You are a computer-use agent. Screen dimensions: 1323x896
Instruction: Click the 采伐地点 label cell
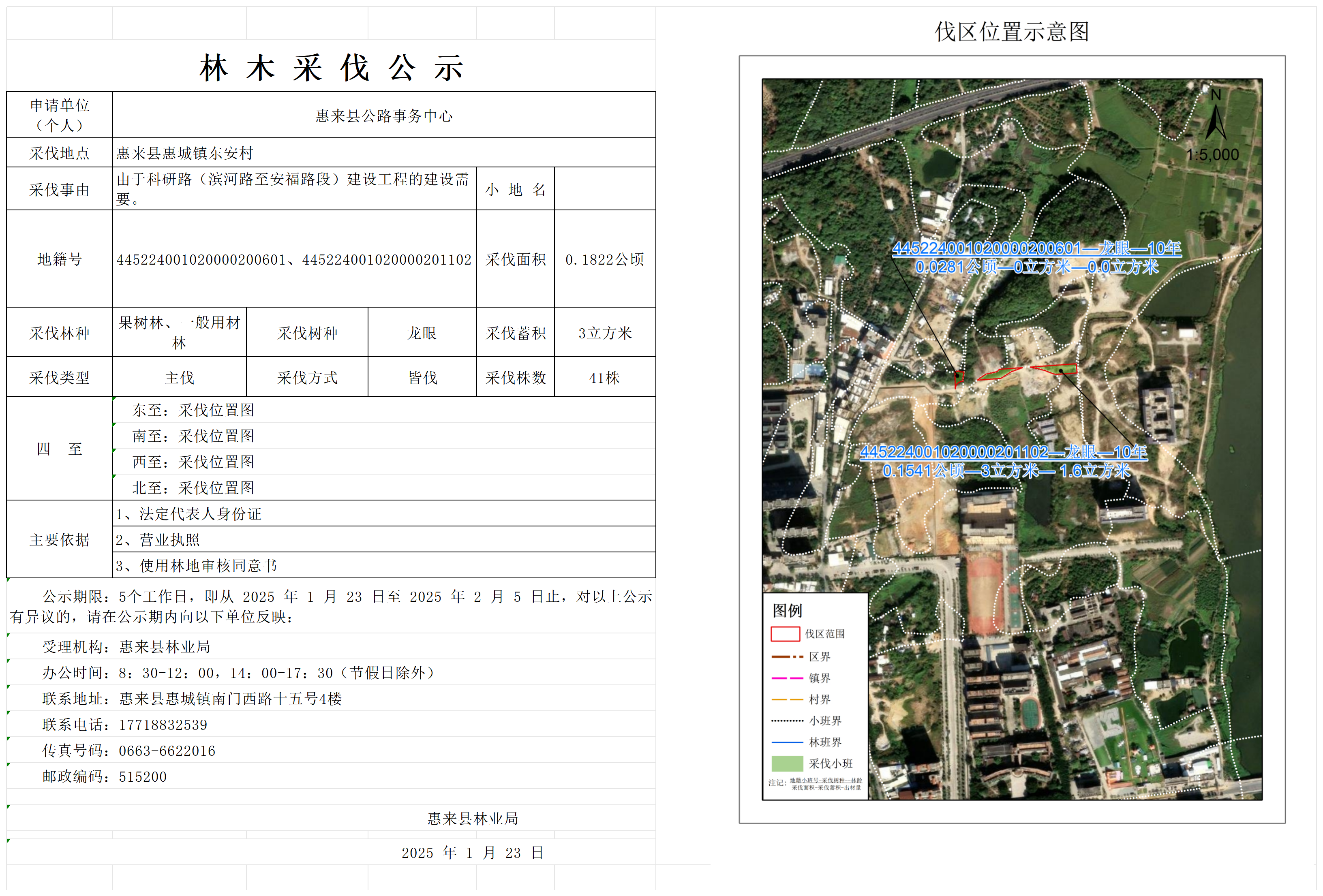pyautogui.click(x=60, y=153)
